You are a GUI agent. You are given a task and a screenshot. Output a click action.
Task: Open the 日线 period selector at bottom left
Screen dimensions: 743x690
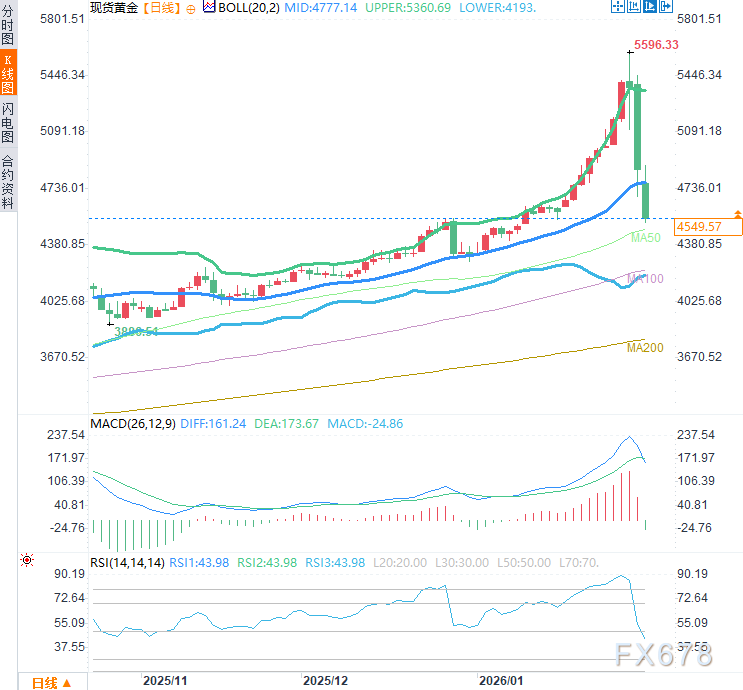pos(50,682)
